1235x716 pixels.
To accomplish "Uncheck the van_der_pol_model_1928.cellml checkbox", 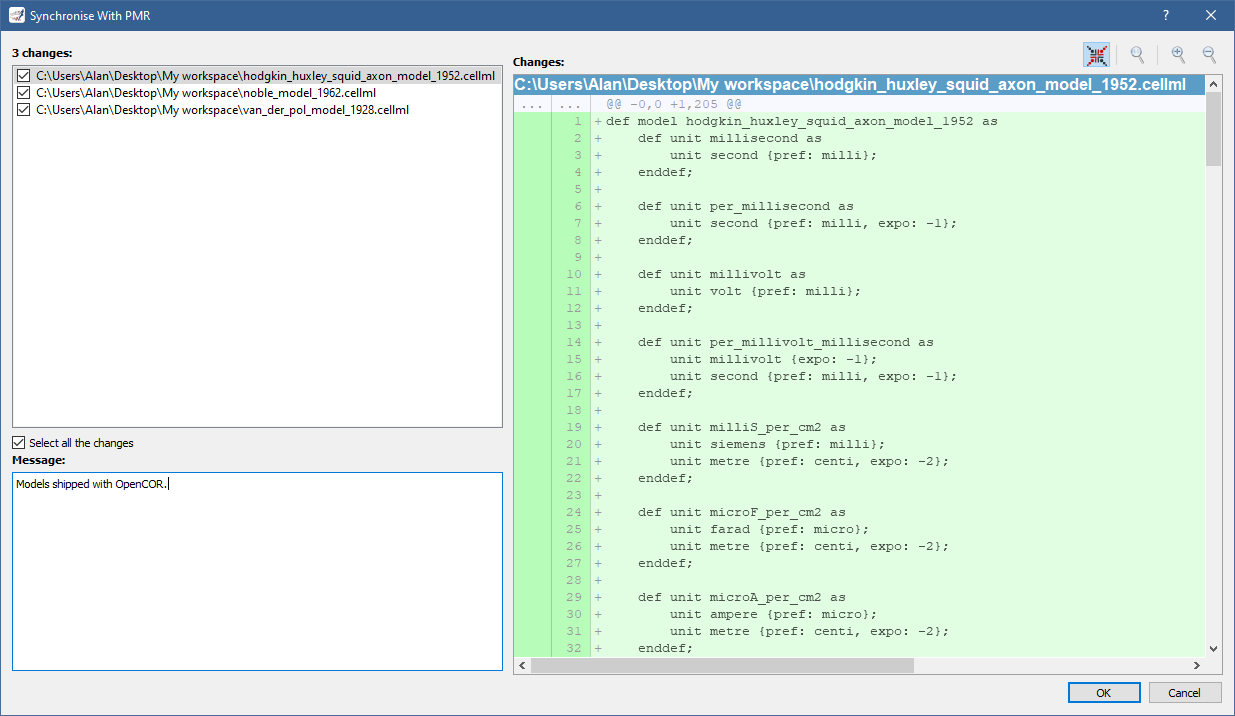I will (24, 110).
